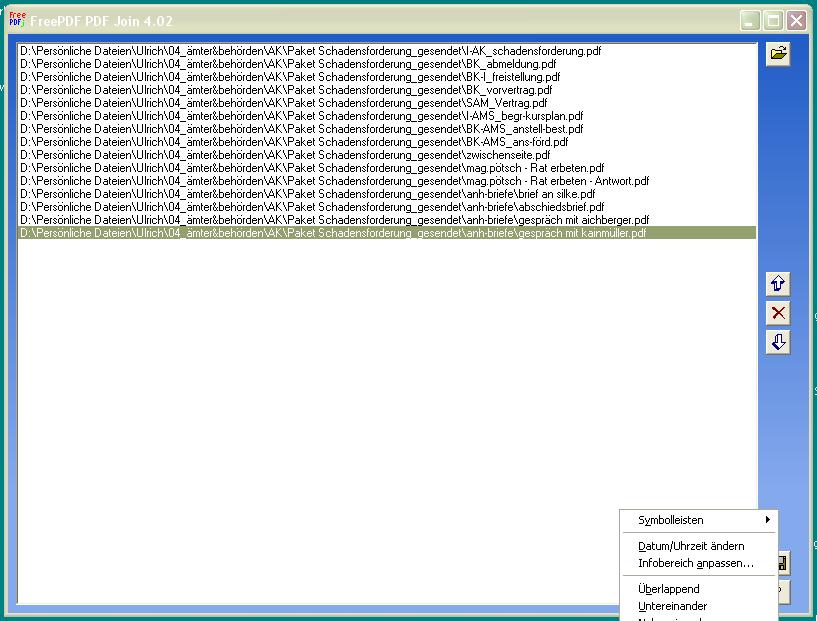Expand the Symbolleisten submenu arrow
The width and height of the screenshot is (817, 621).
(x=768, y=519)
